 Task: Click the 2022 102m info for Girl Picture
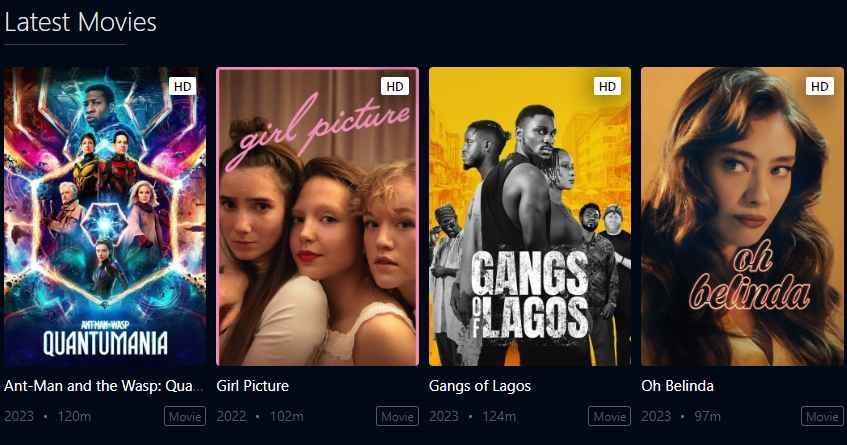pyautogui.click(x=260, y=416)
